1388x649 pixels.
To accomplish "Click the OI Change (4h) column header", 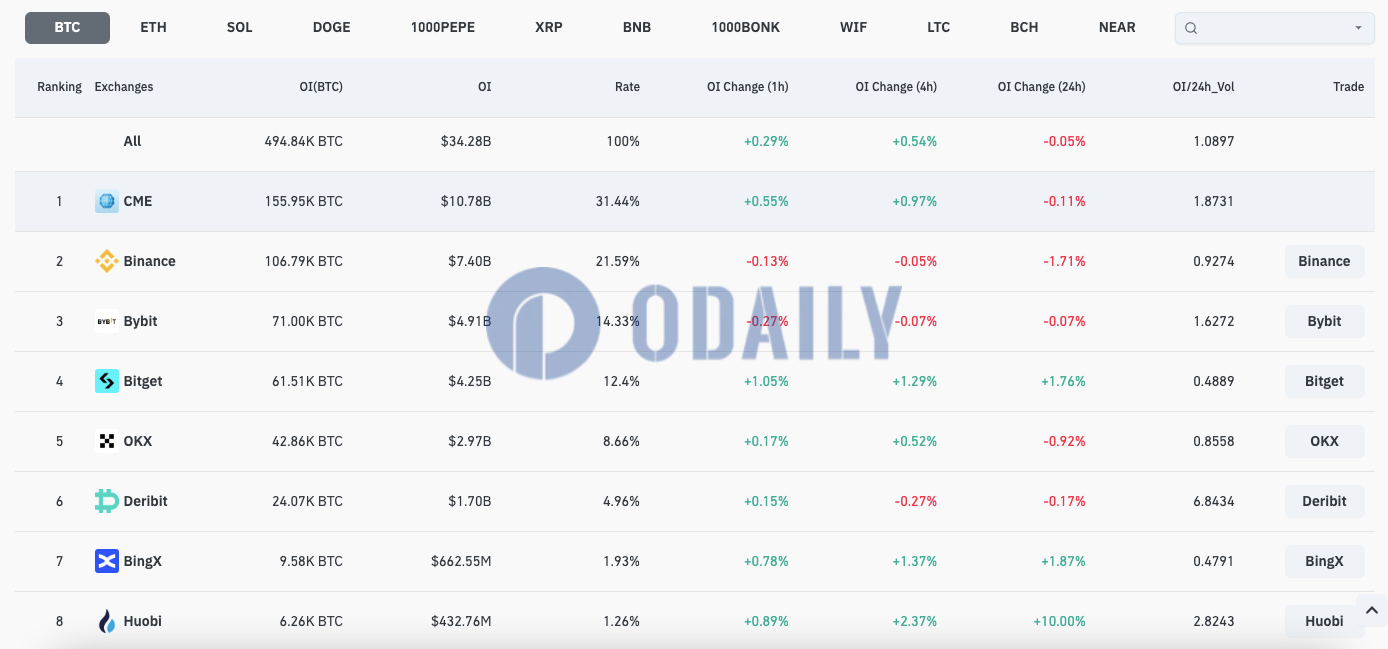I will pyautogui.click(x=896, y=87).
